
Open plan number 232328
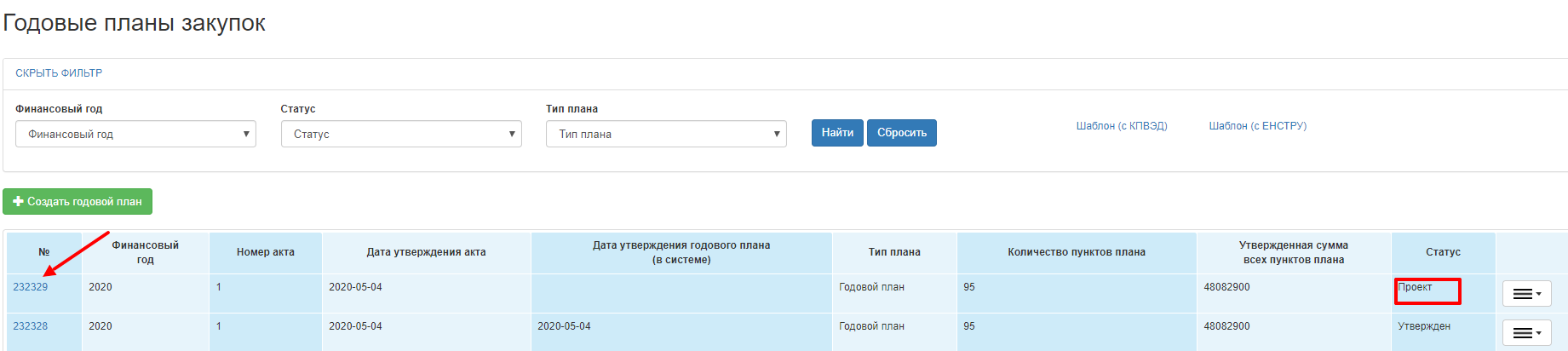(x=31, y=326)
